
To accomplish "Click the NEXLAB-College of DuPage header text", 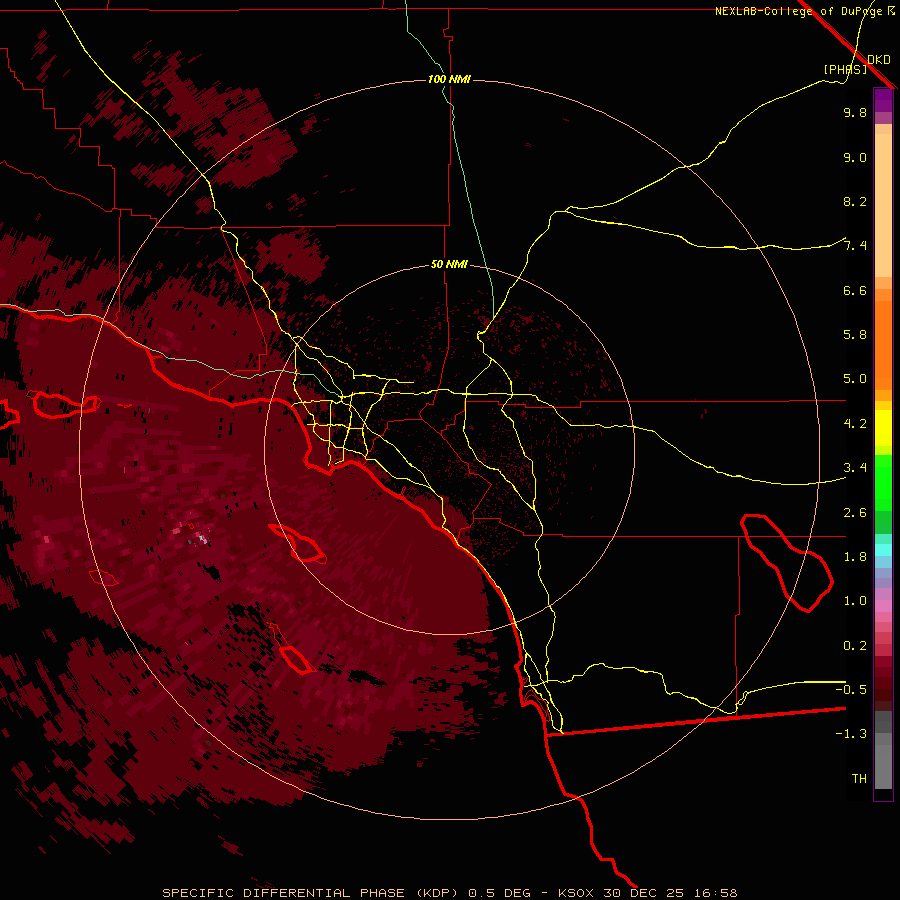I will 799,11.
